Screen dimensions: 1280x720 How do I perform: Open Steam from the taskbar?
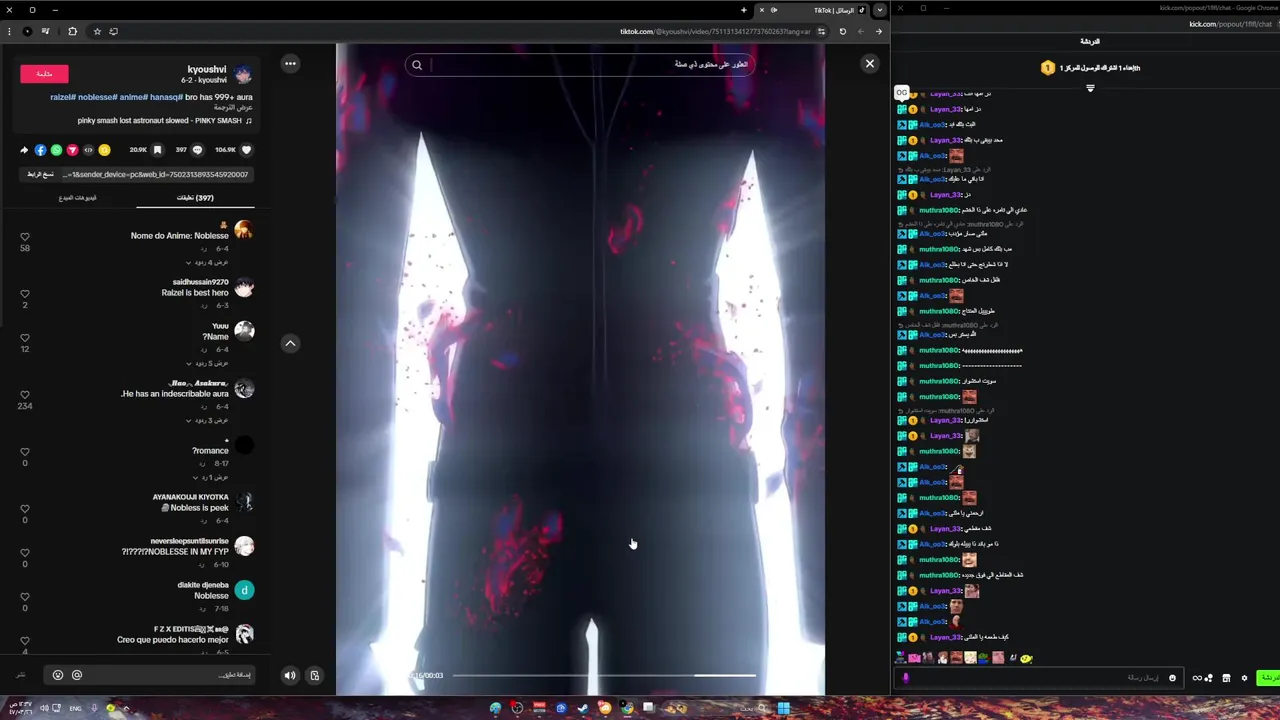tap(583, 708)
